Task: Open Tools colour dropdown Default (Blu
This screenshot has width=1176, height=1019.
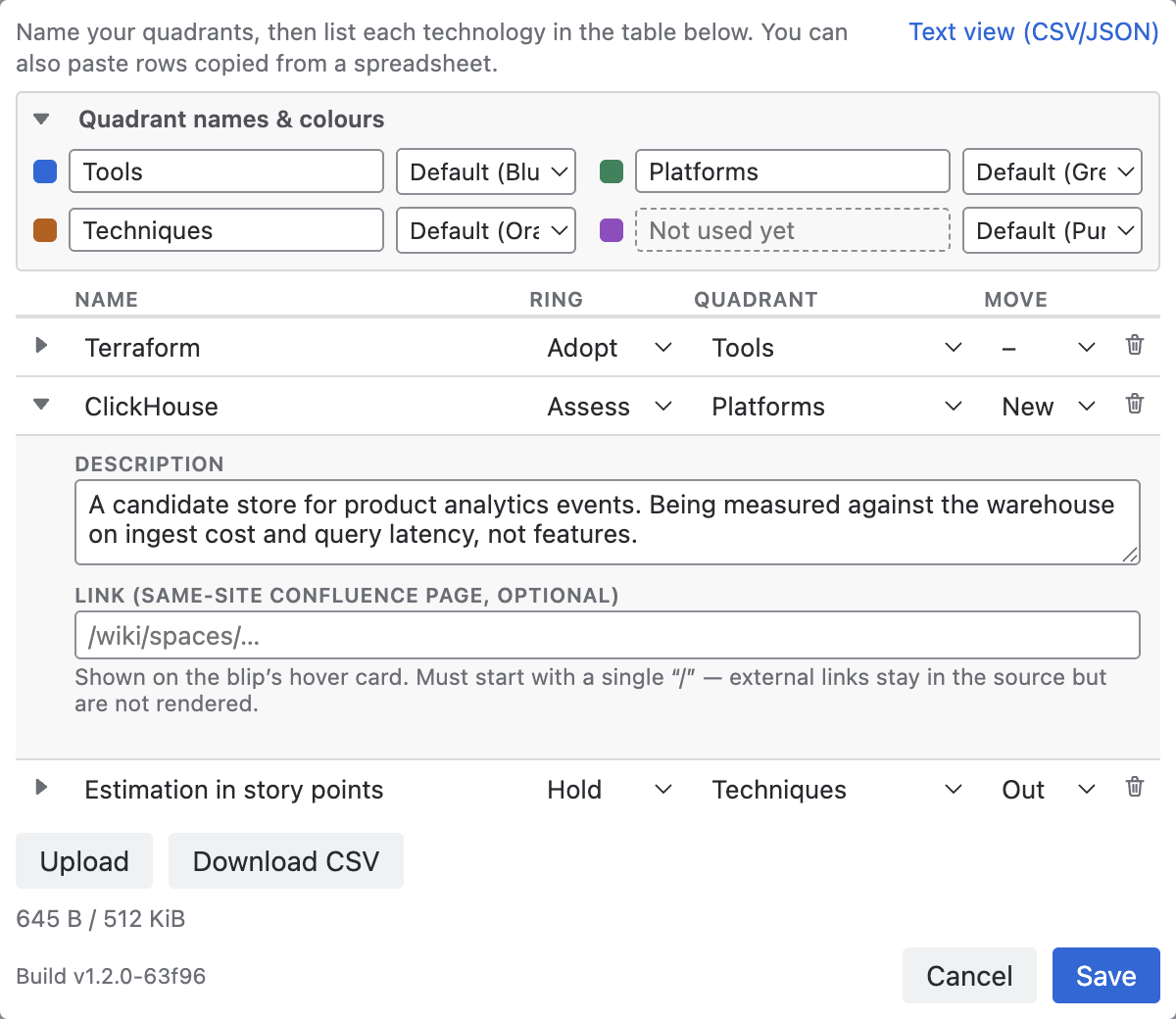Action: [x=486, y=171]
